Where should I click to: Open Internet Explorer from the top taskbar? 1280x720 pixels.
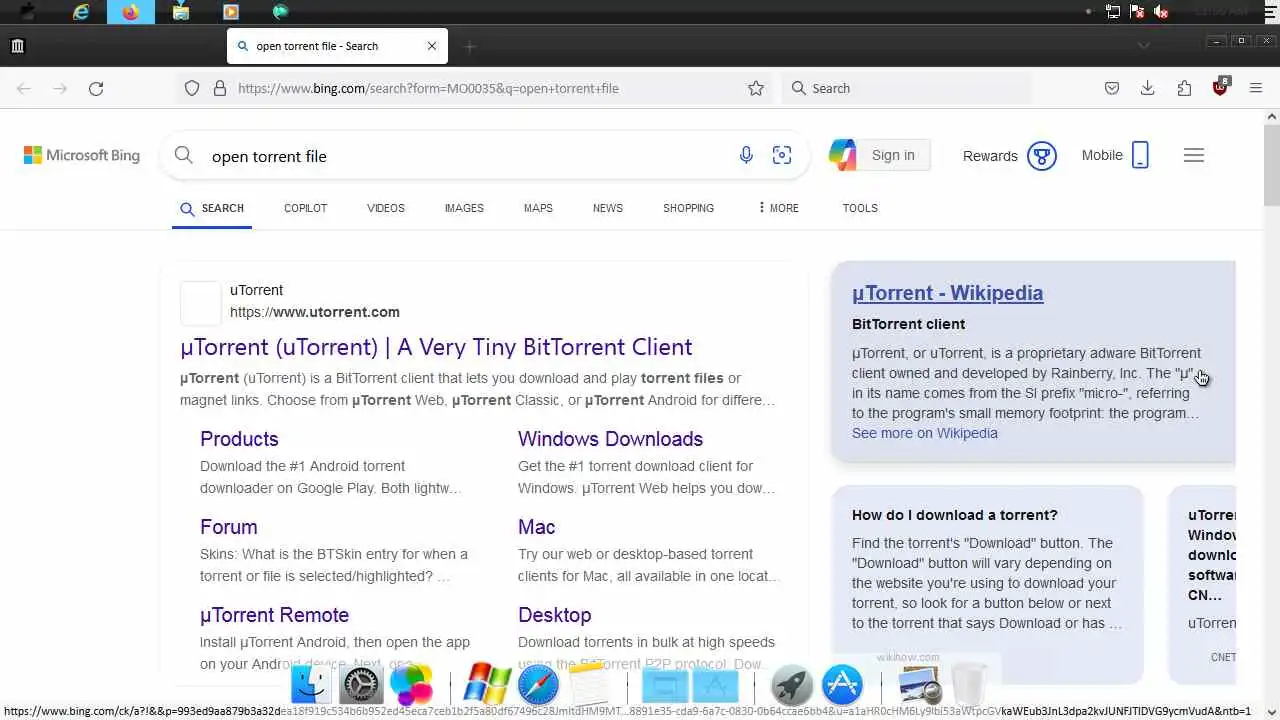(x=81, y=12)
